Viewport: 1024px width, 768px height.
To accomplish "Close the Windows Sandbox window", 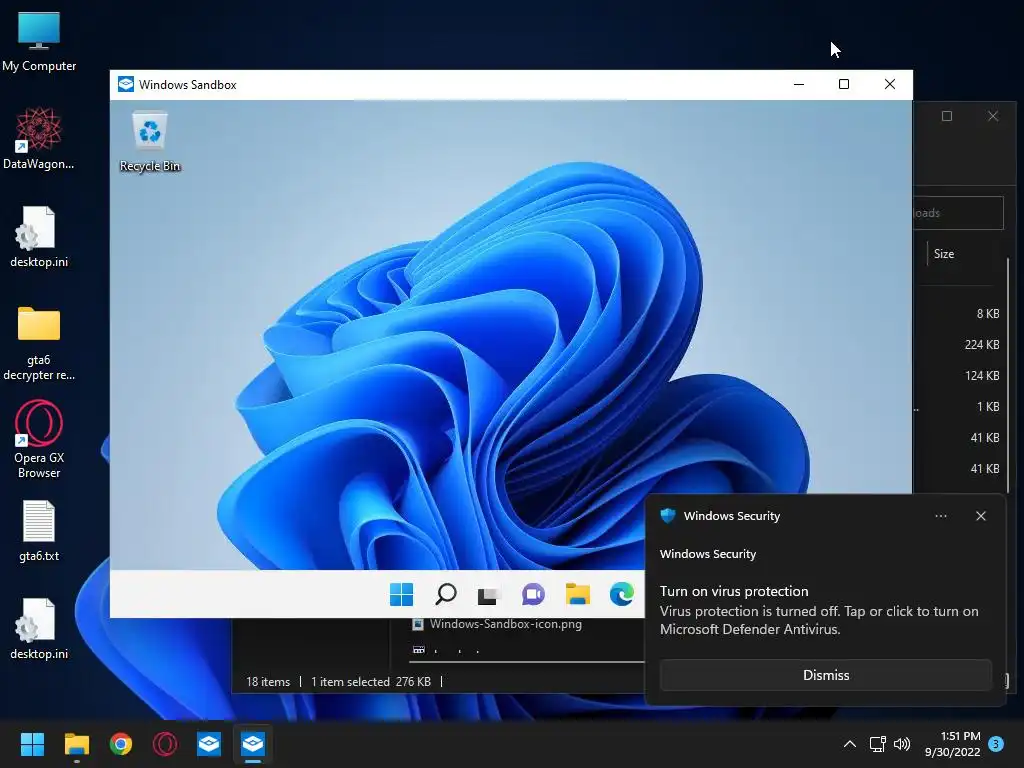I will pyautogui.click(x=889, y=84).
